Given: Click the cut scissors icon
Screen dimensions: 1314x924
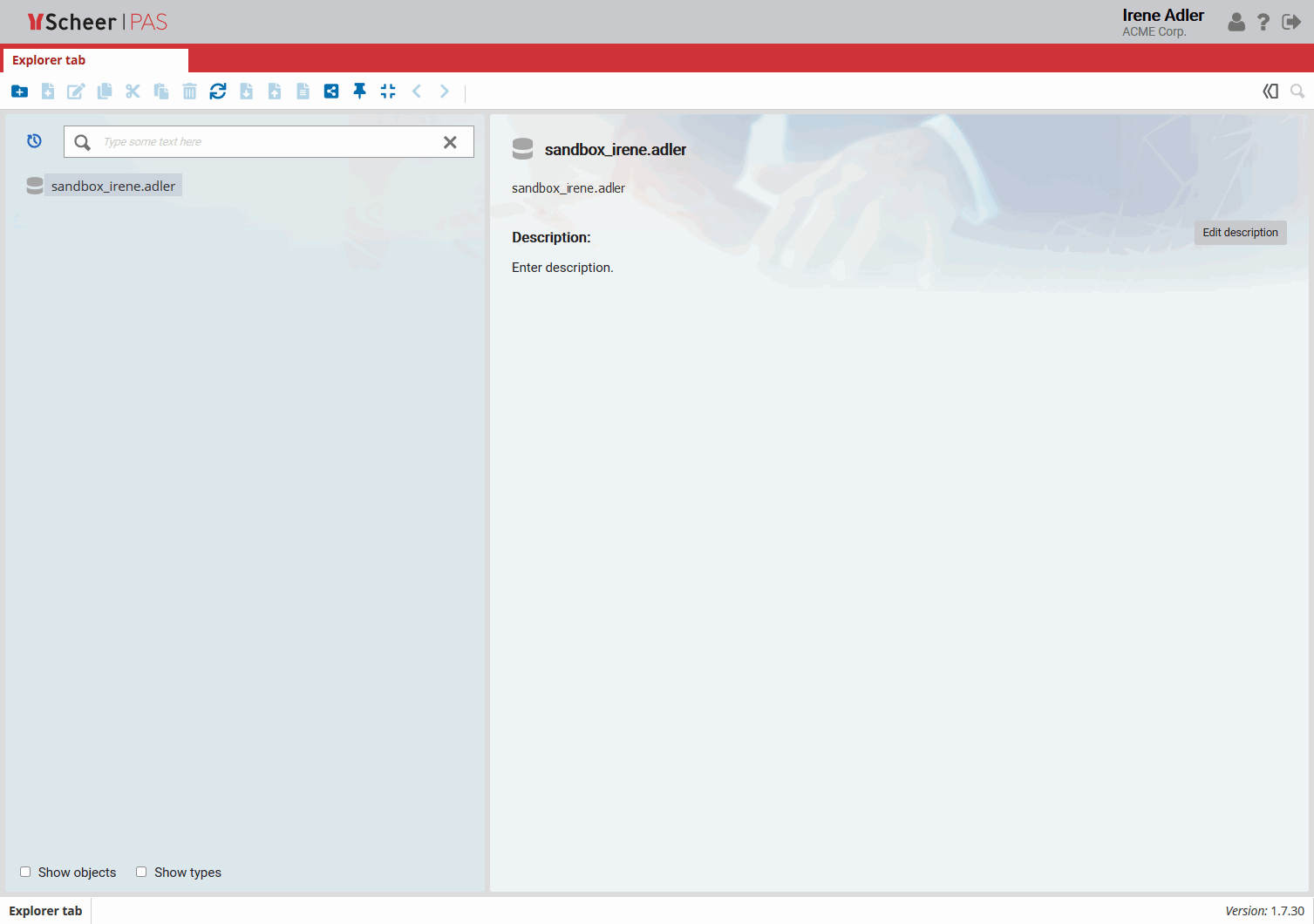Looking at the screenshot, I should click(133, 92).
